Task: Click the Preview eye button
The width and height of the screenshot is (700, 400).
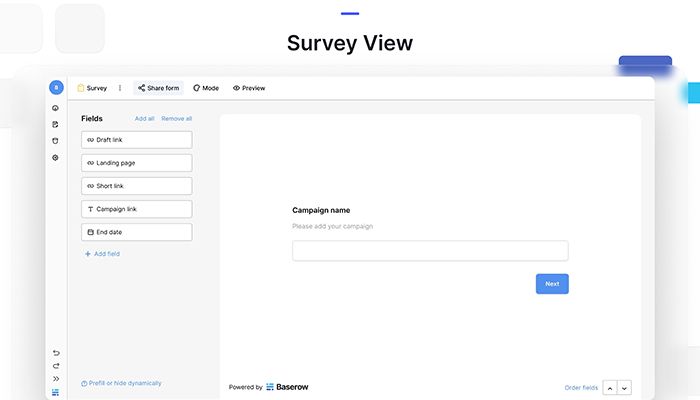Action: (249, 88)
